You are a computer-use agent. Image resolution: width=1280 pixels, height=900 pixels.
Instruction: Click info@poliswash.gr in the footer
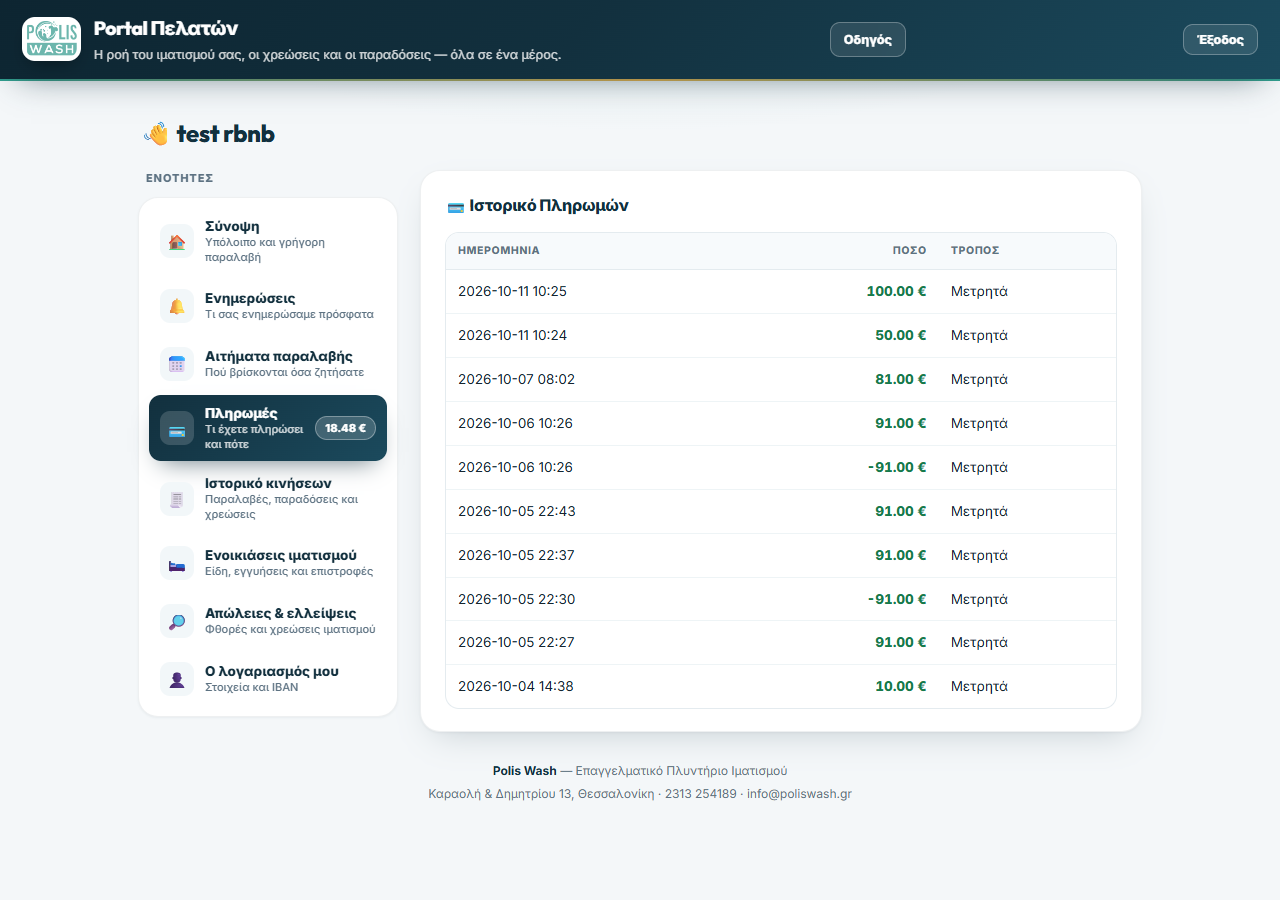(799, 794)
